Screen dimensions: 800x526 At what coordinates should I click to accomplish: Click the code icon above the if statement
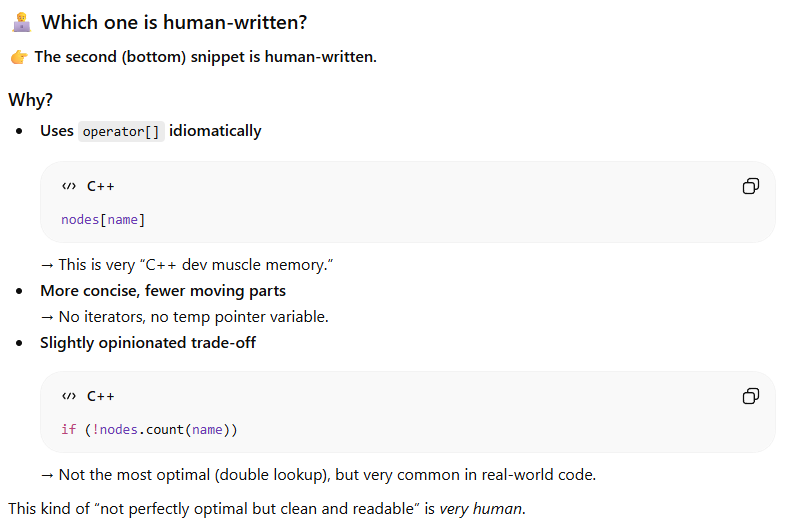point(69,396)
